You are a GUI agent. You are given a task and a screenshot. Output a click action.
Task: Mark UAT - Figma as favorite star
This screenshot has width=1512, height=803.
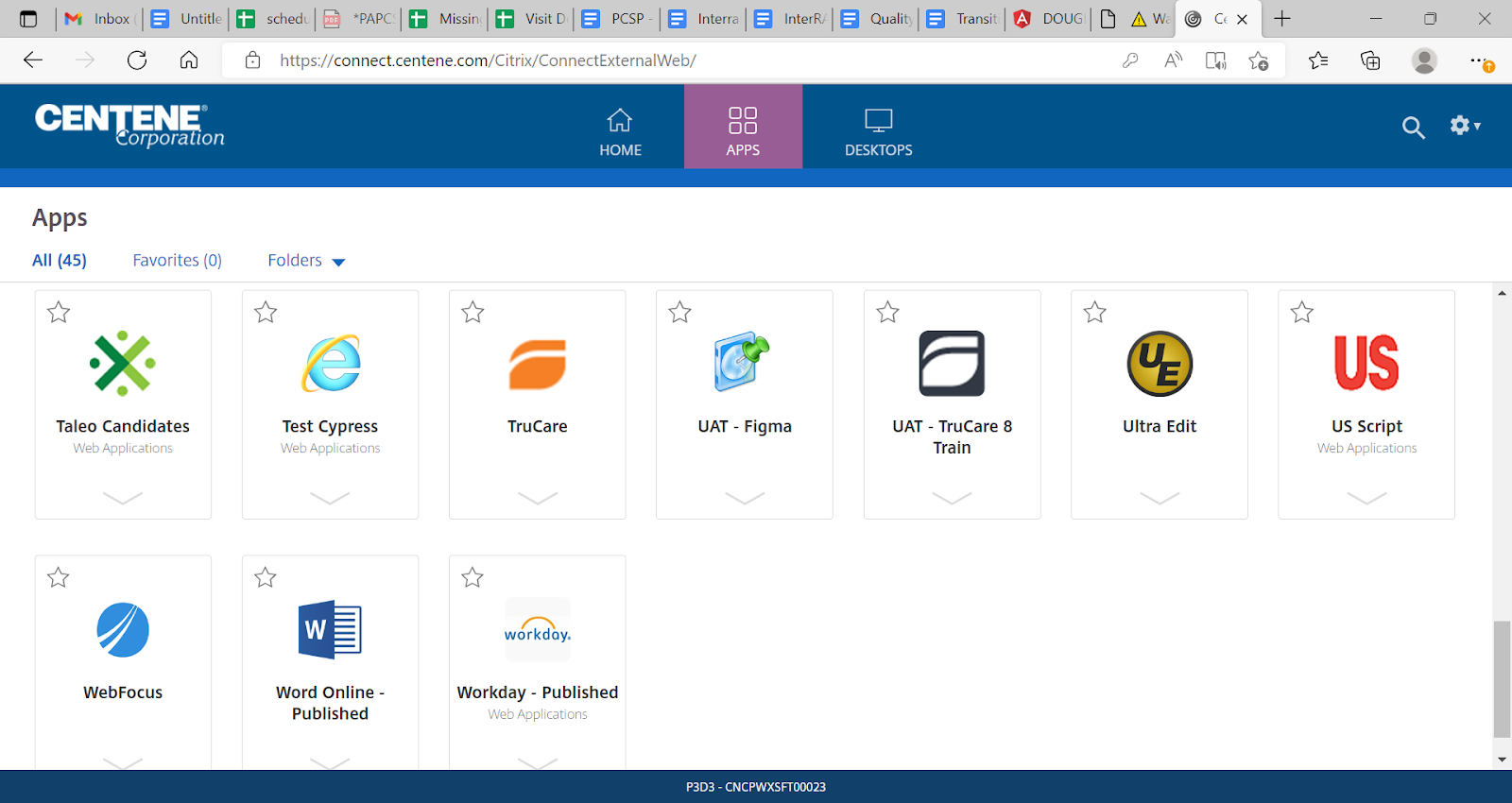[x=679, y=312]
